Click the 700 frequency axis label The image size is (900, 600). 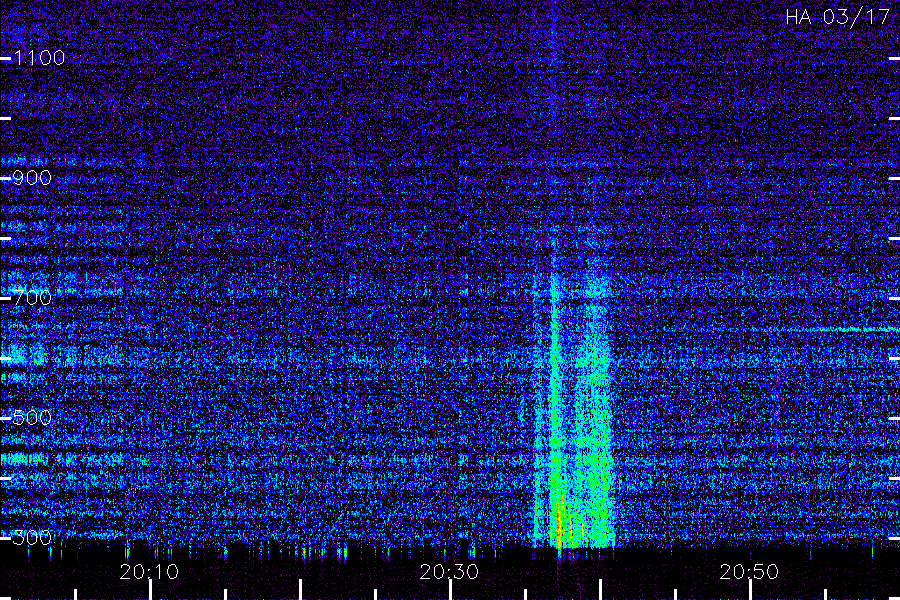click(32, 297)
